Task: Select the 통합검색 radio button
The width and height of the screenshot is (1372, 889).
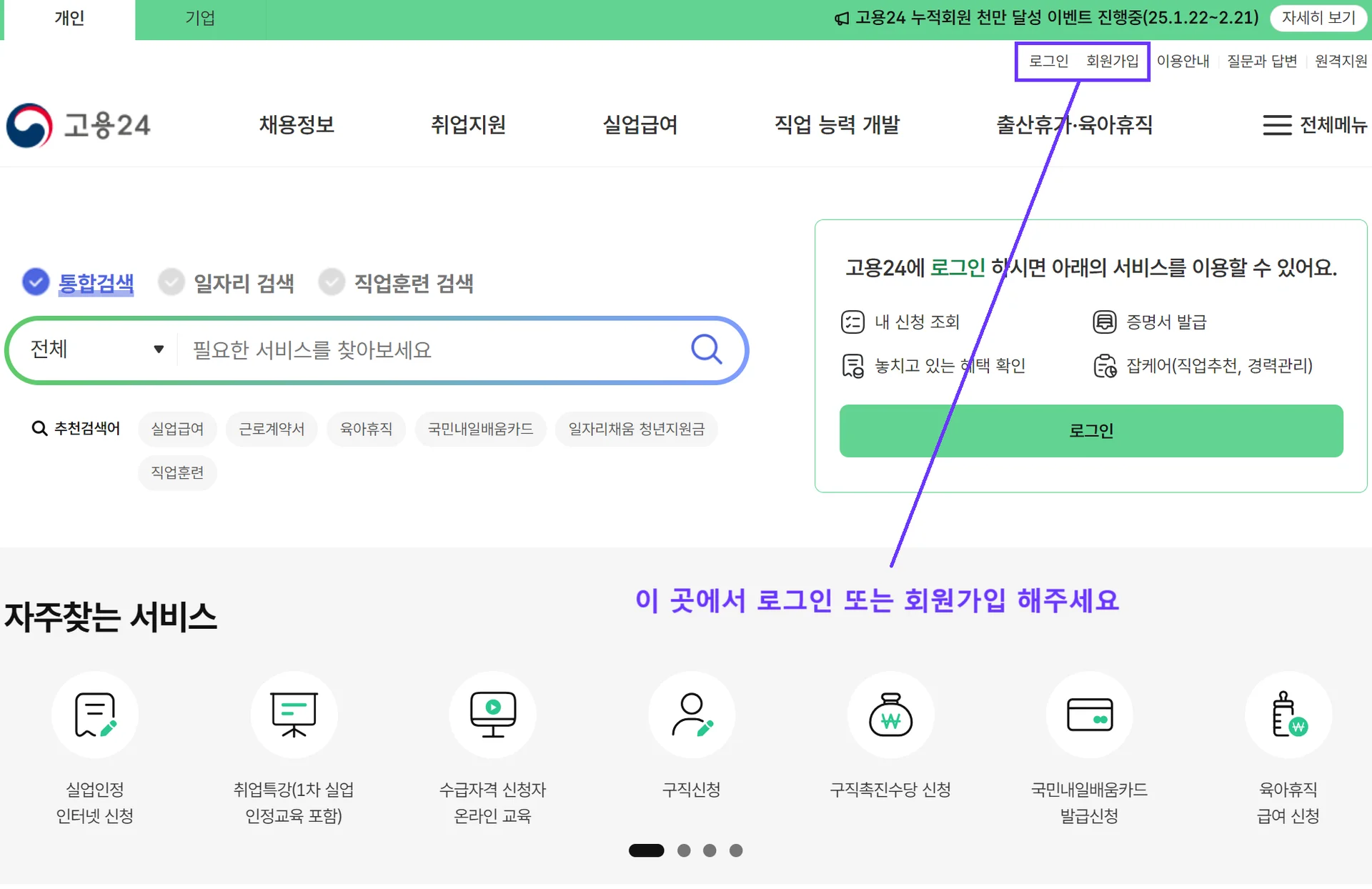Action: [x=35, y=282]
